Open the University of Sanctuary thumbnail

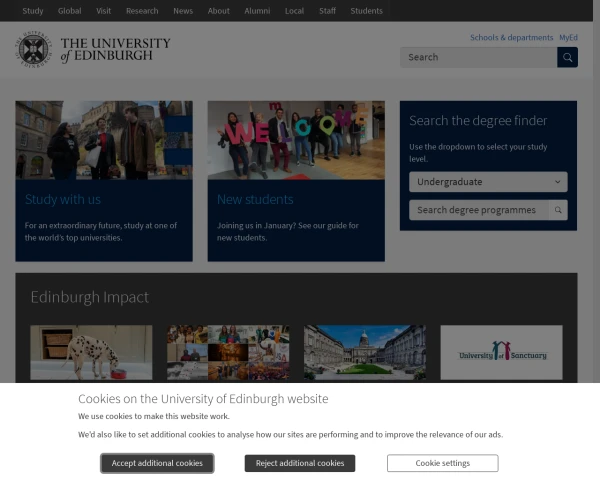coord(501,353)
